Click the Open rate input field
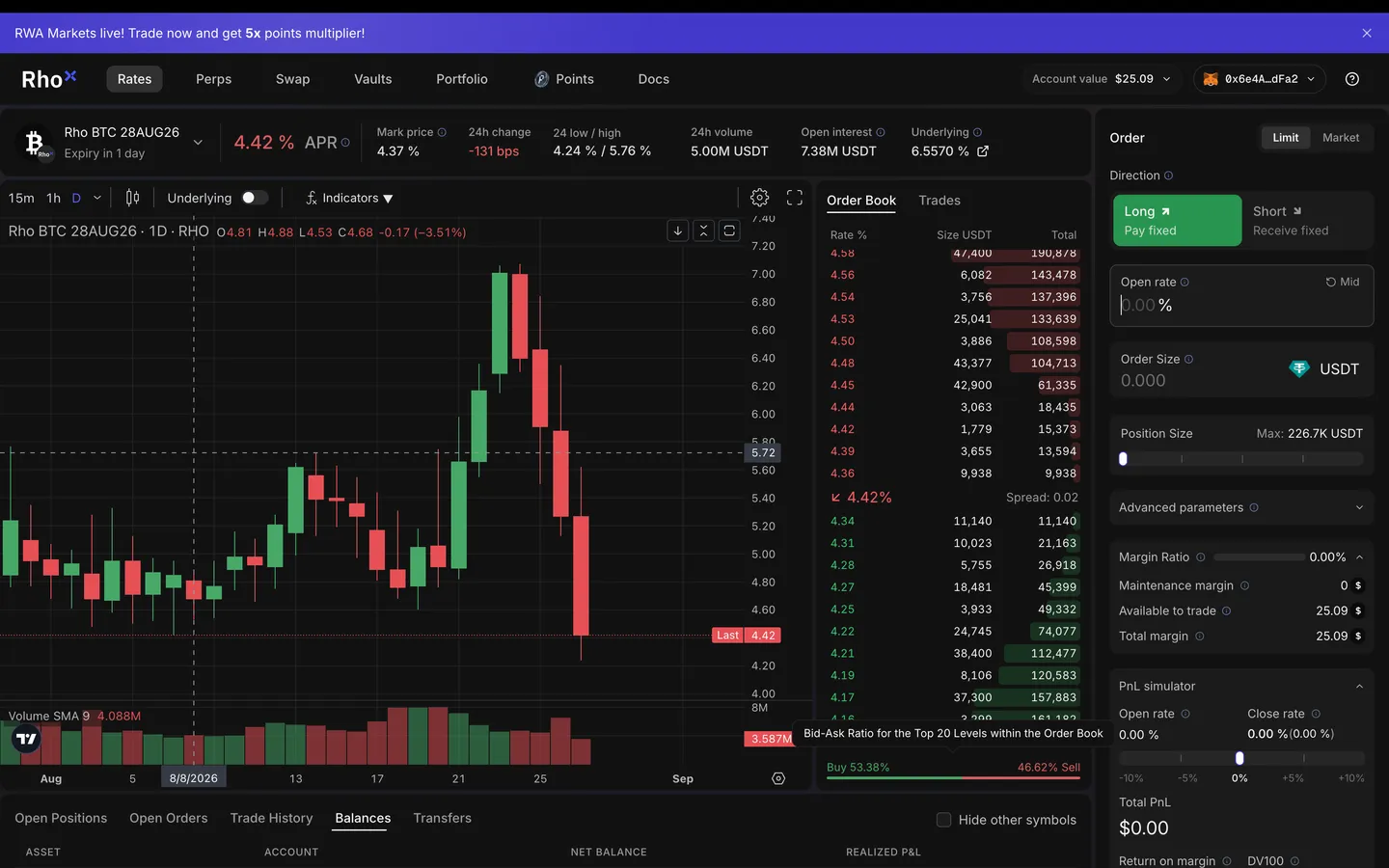1389x868 pixels. coord(1241,296)
